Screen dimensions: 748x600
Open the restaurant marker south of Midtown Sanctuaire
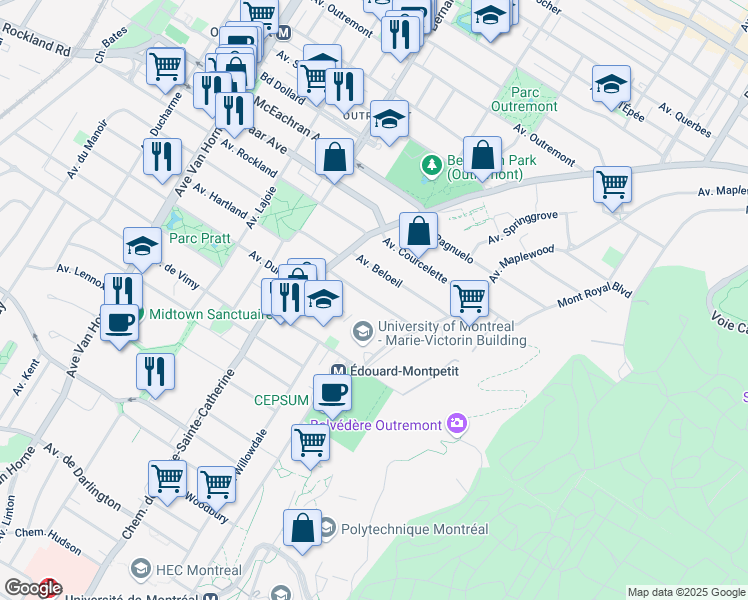tap(156, 372)
